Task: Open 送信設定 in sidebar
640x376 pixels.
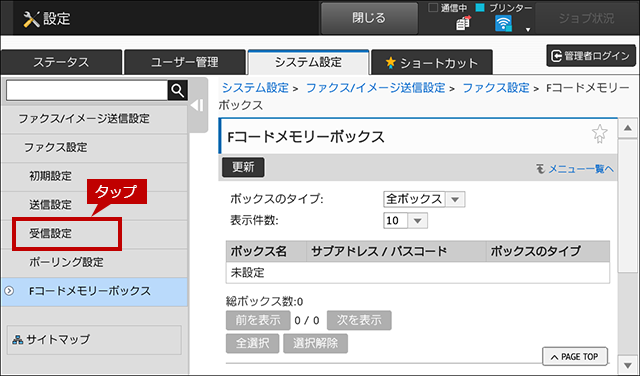Action: 94,205
